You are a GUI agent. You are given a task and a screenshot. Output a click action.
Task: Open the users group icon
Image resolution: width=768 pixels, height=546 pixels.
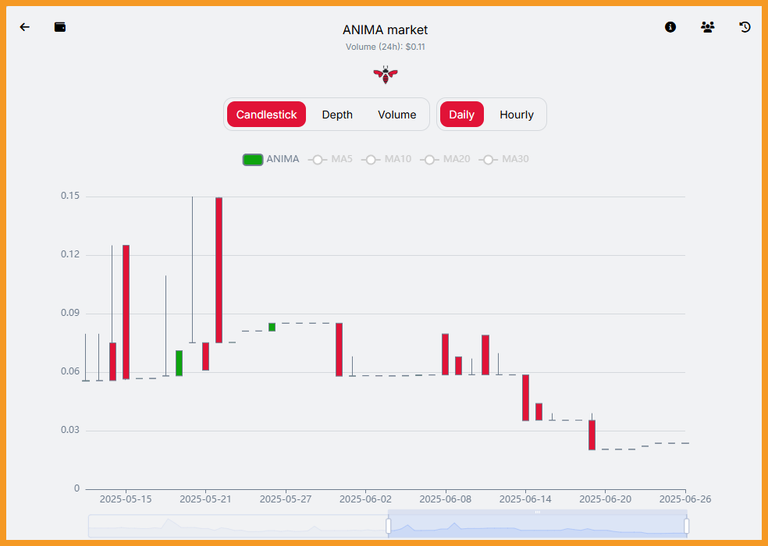coord(707,27)
